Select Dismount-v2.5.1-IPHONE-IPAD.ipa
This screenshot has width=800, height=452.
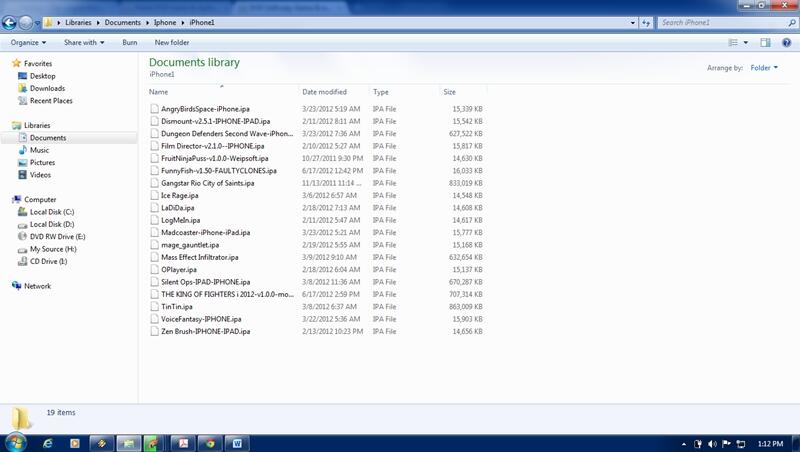point(215,121)
